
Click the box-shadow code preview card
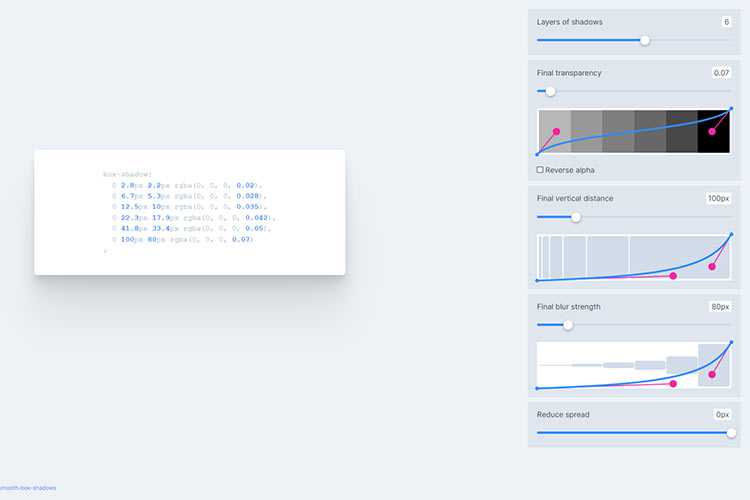coord(190,212)
